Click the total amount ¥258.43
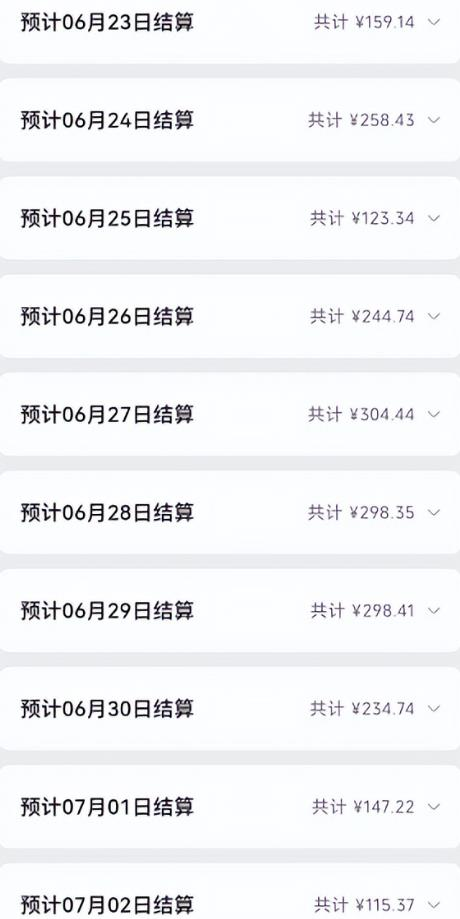This screenshot has height=919, width=460. (382, 120)
